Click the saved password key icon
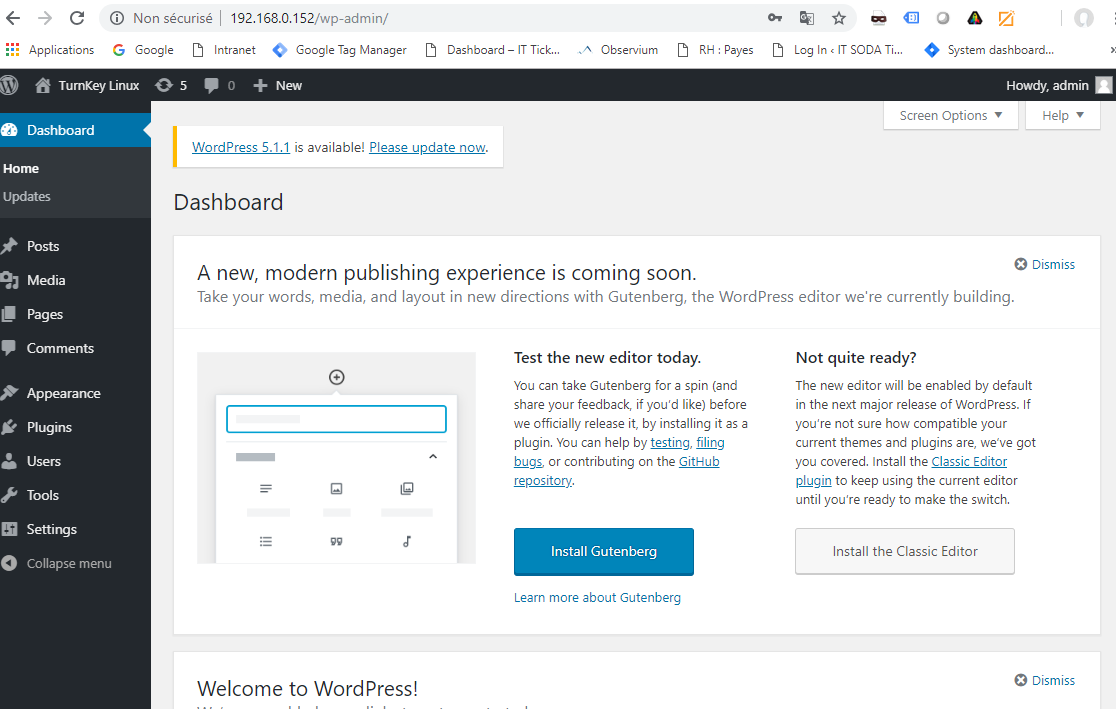 775,18
